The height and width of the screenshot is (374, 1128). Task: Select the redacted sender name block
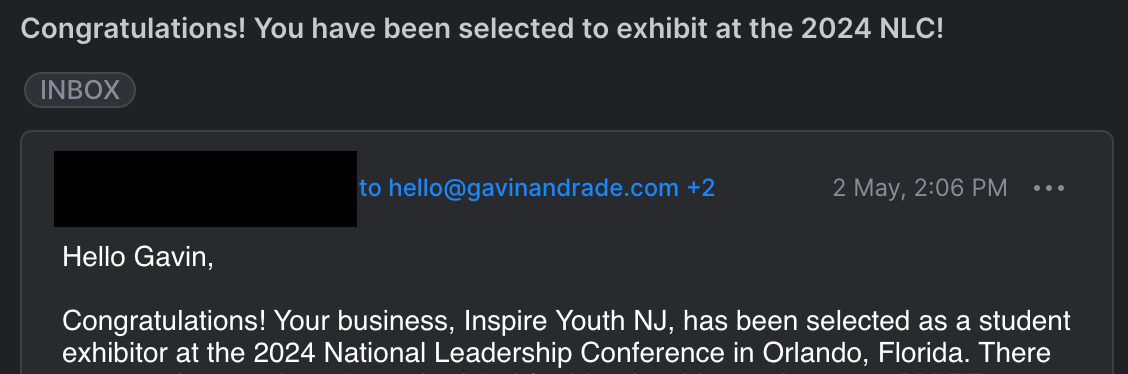[206, 188]
